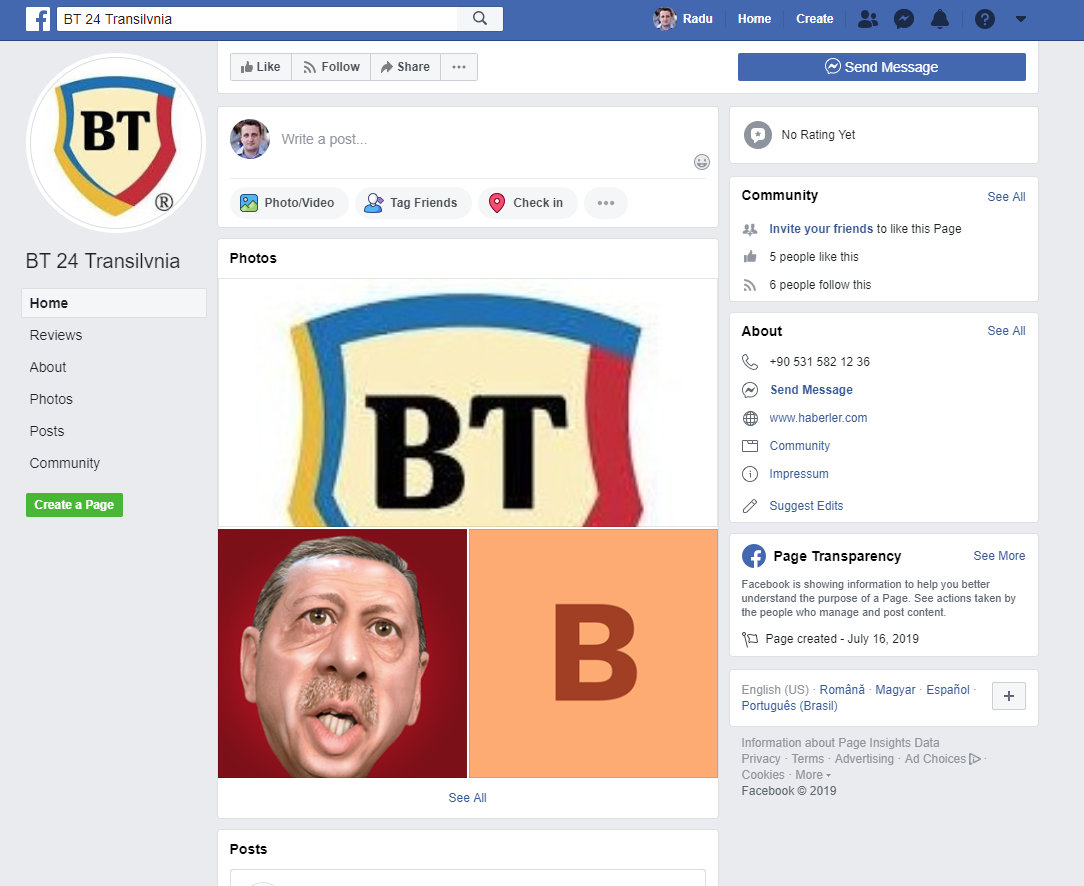Click the Impressum link
Screen dimensions: 1084x886
pyautogui.click(x=799, y=474)
